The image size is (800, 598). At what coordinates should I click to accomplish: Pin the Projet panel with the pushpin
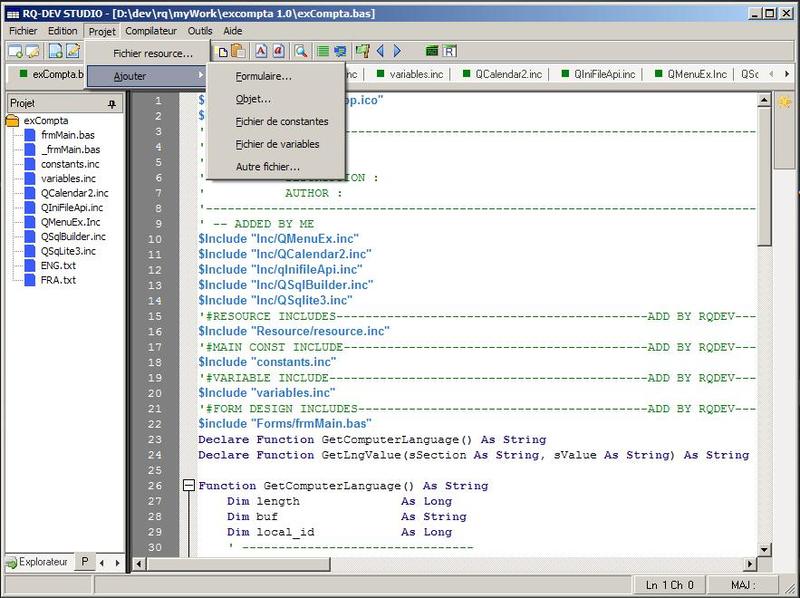[x=112, y=104]
